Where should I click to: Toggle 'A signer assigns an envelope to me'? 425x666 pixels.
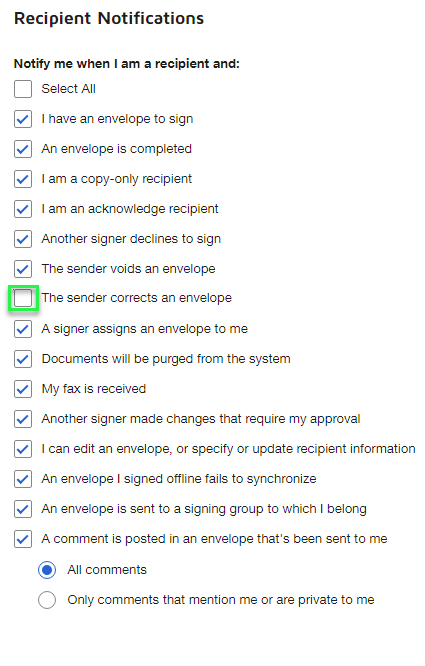23,329
